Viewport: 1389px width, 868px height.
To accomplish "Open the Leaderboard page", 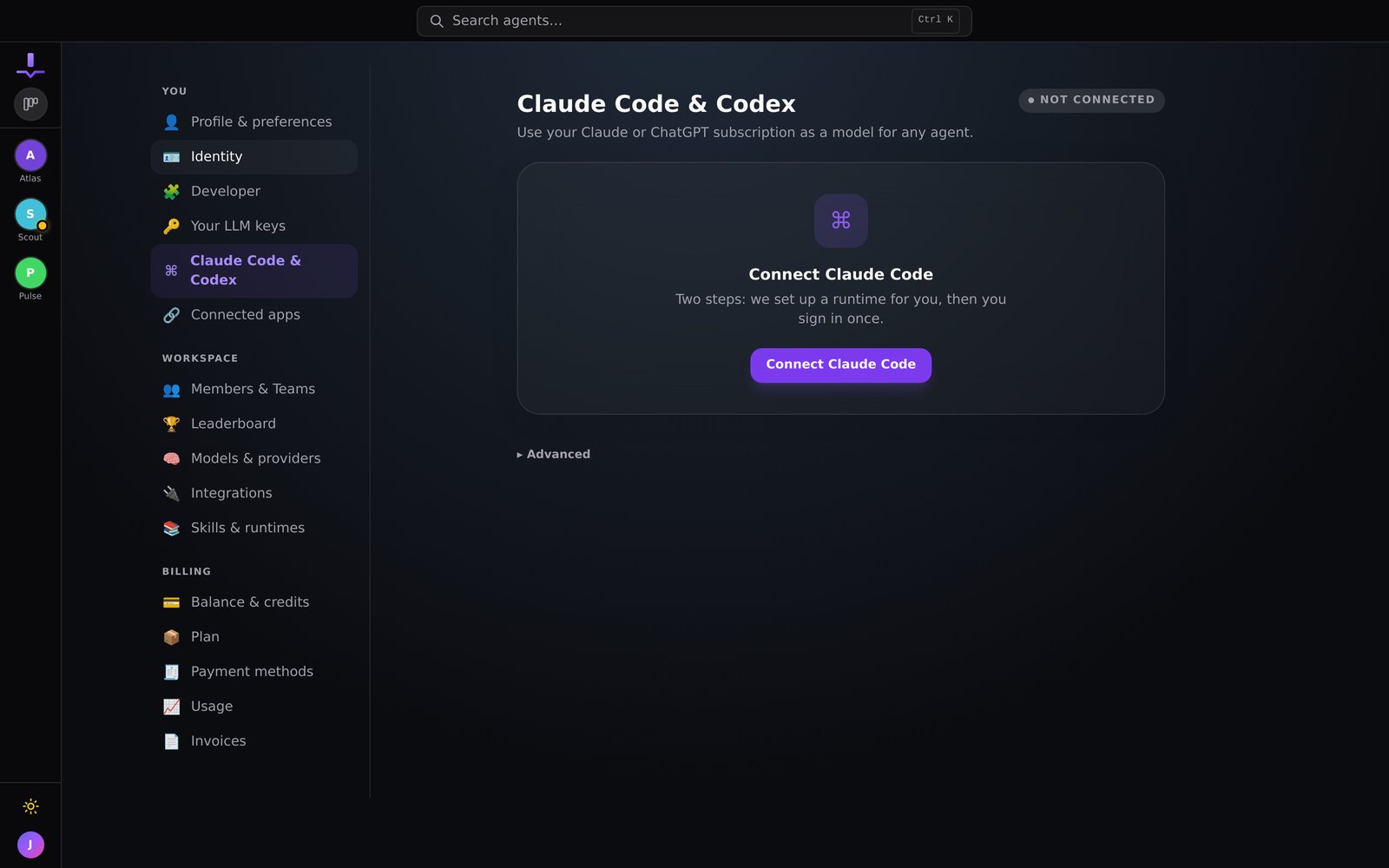I will click(x=253, y=424).
